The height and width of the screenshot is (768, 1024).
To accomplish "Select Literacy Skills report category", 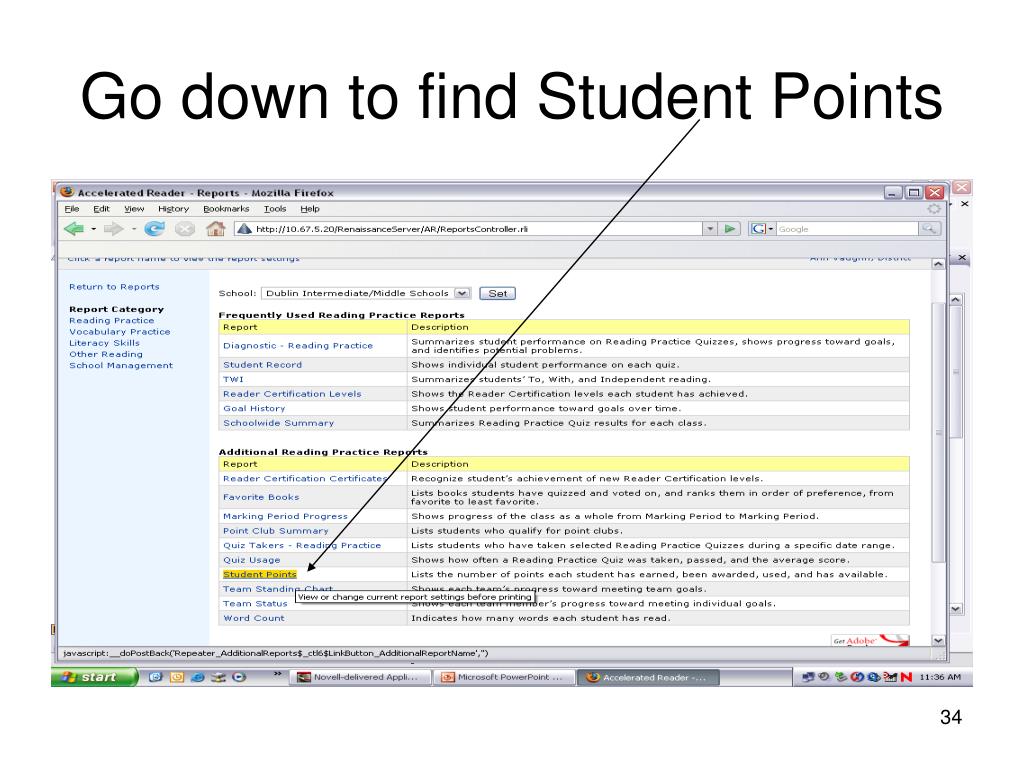I will pyautogui.click(x=104, y=343).
